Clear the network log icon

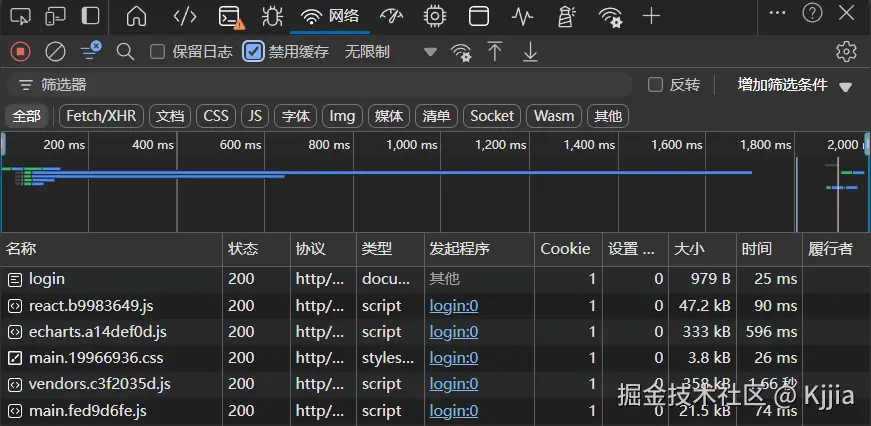pos(55,52)
